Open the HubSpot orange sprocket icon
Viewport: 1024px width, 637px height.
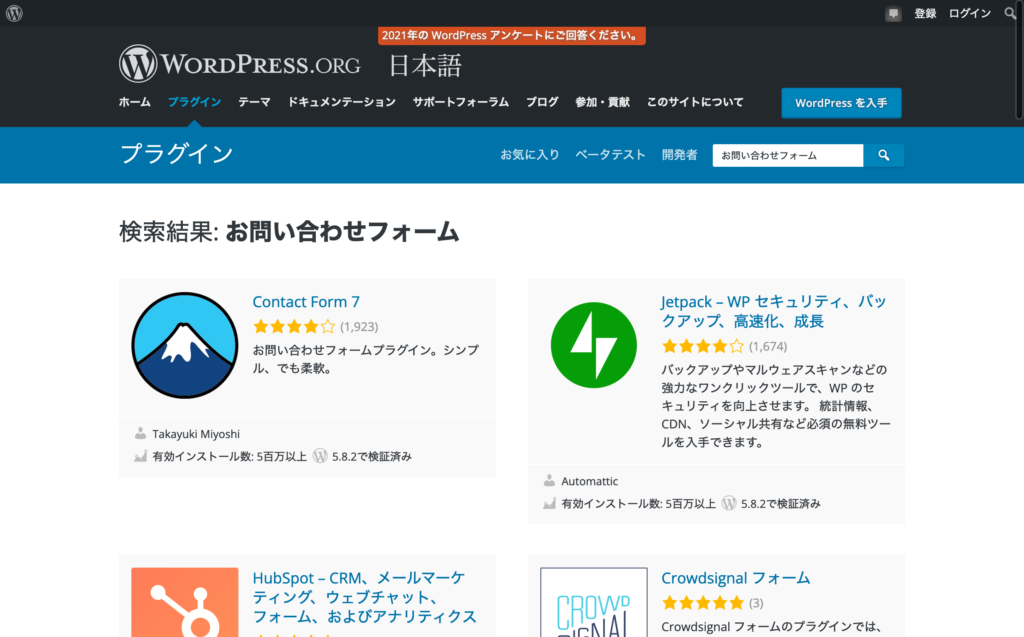coord(185,602)
